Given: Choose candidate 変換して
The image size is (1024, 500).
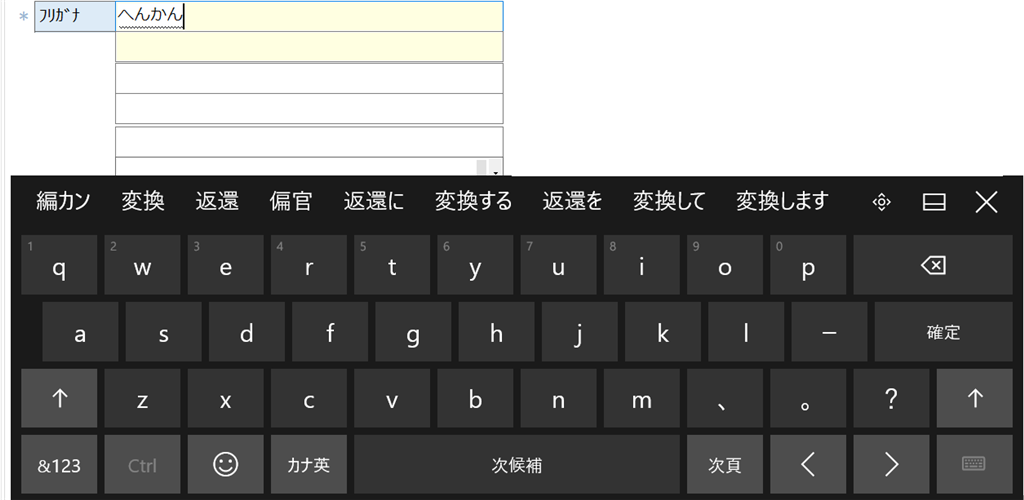Looking at the screenshot, I should coord(669,201).
